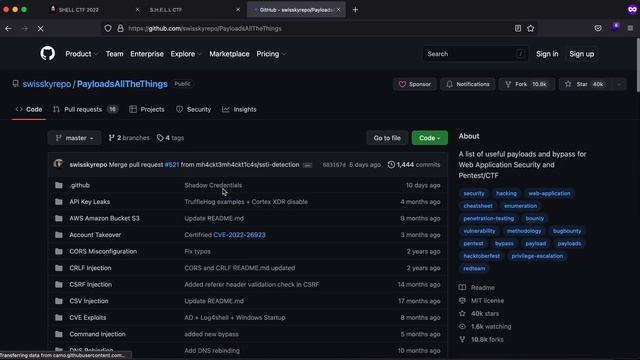Expand the Explore menu
The image size is (640, 360).
pos(186,54)
